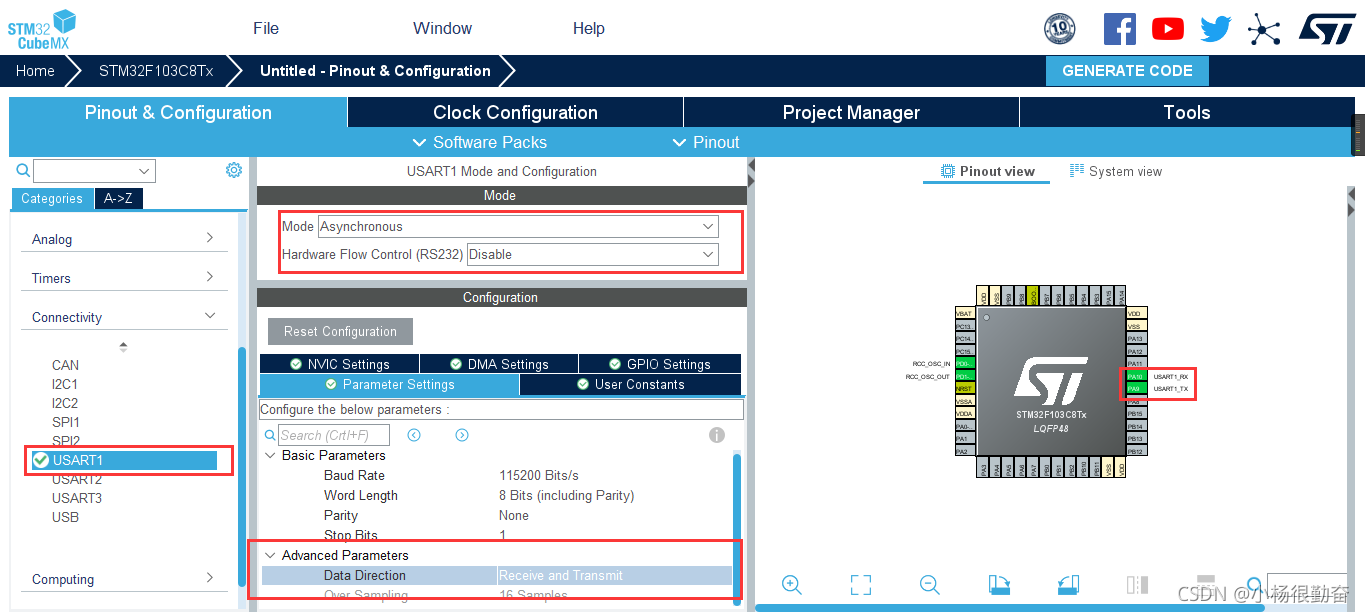
Task: Select the PA10 USART1_RX pin
Action: point(1135,376)
